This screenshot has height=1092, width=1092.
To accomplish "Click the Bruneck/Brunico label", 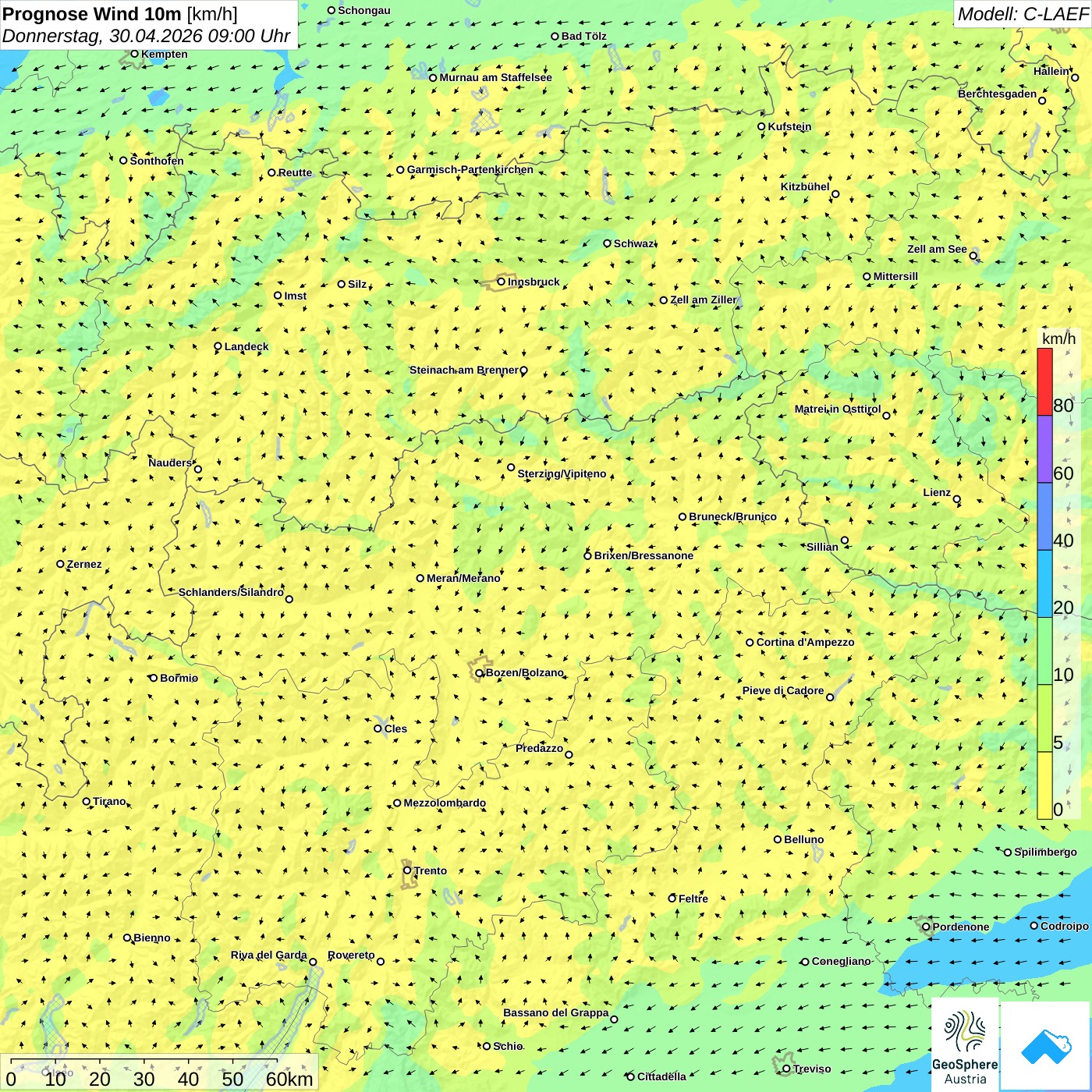I will tap(732, 516).
